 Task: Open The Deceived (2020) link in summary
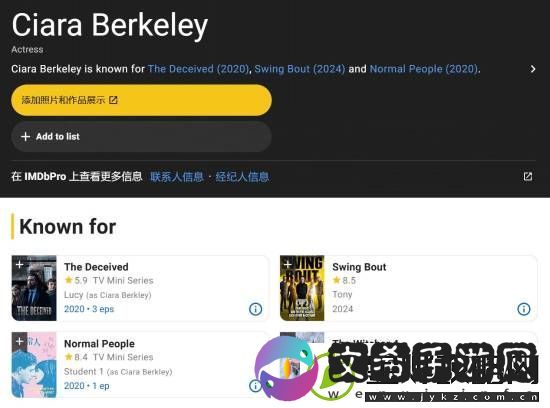tap(198, 69)
